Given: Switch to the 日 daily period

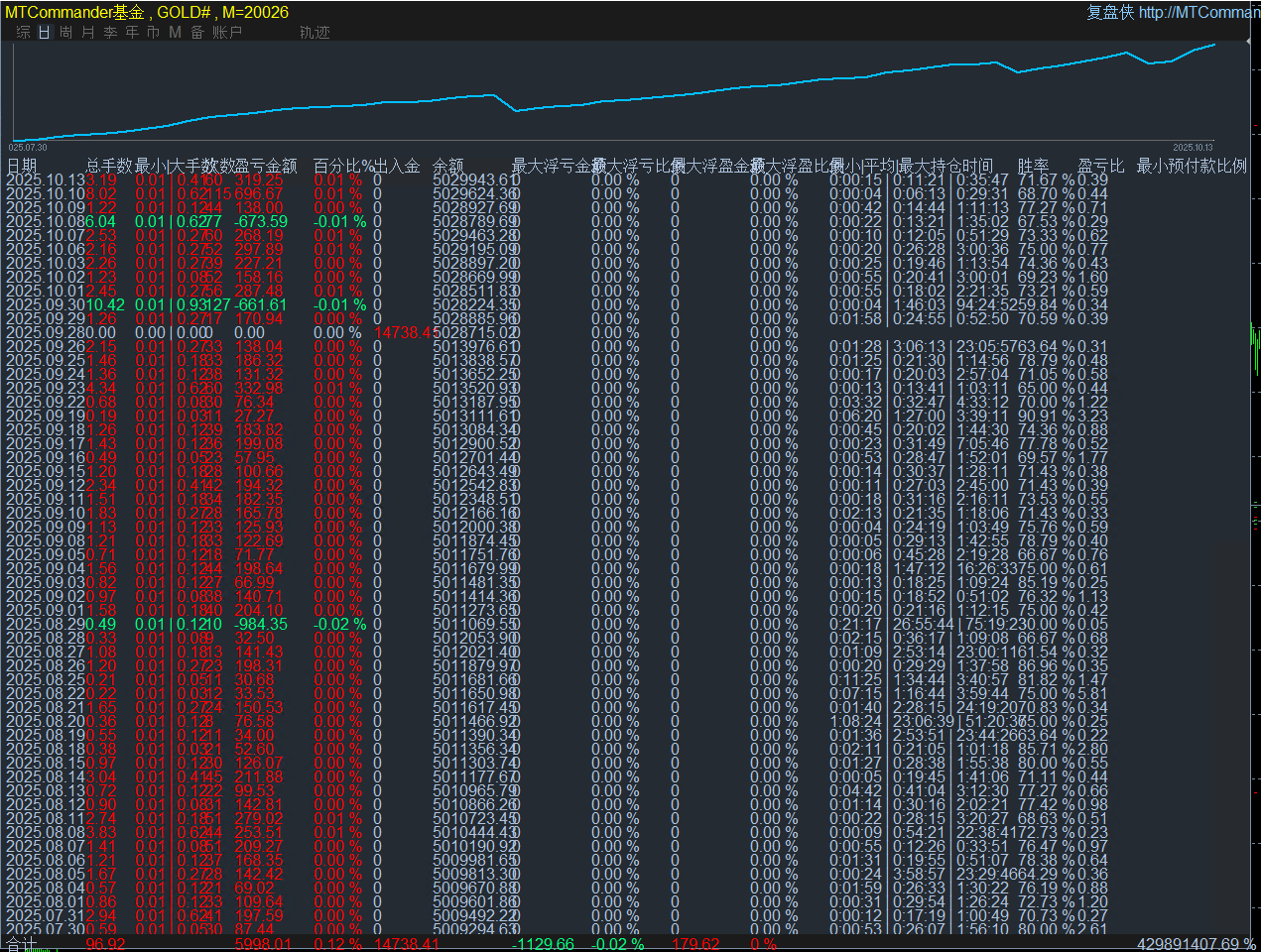Looking at the screenshot, I should [x=45, y=33].
